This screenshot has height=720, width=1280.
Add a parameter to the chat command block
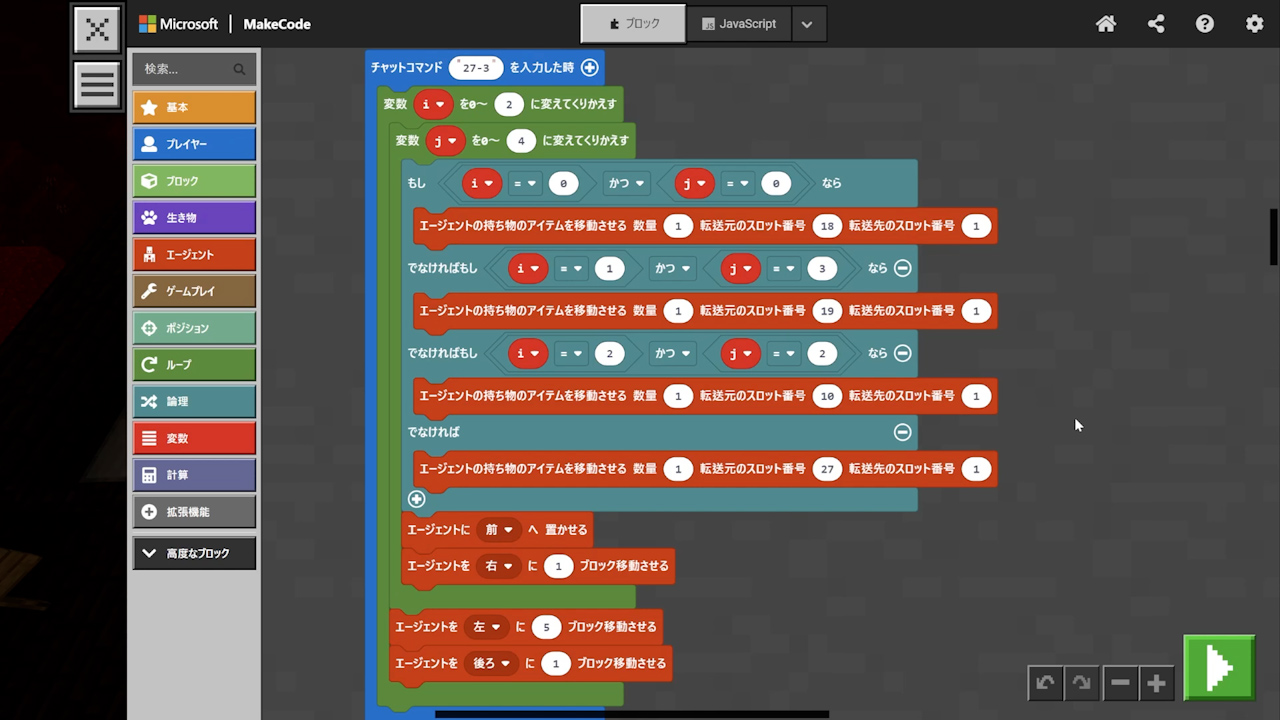coord(590,67)
